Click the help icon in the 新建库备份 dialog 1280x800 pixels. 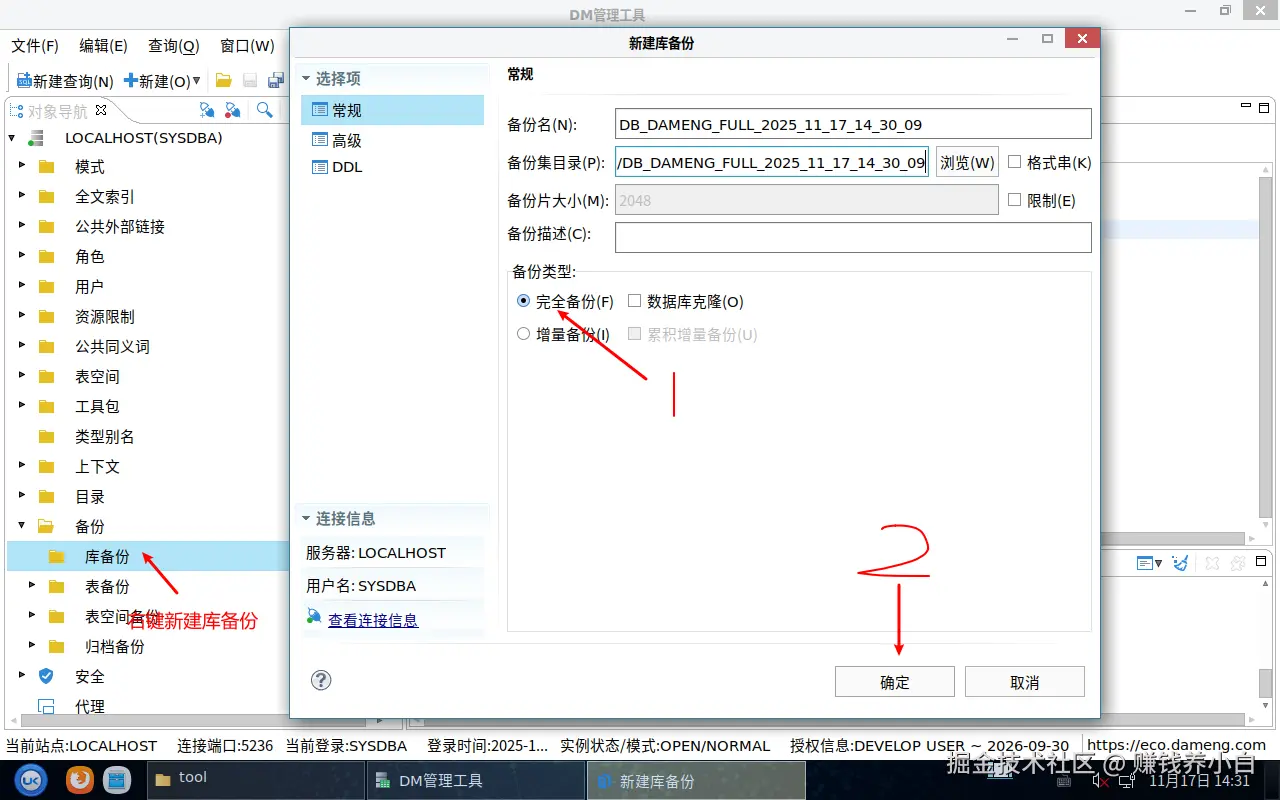pos(320,680)
